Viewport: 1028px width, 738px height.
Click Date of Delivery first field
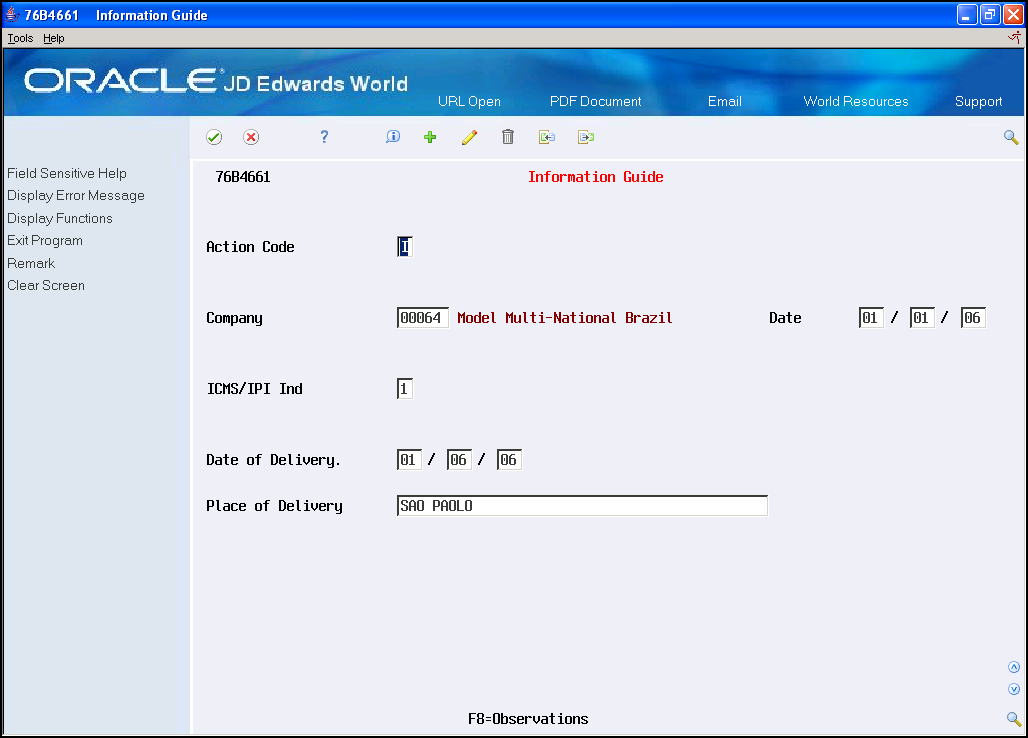click(x=409, y=459)
